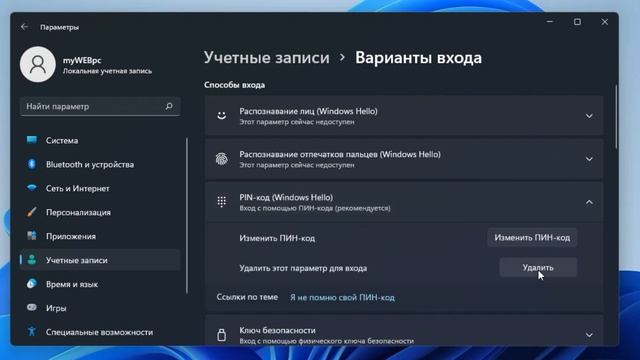Click the Система monitor icon
This screenshot has width=640, height=360.
pyautogui.click(x=32, y=140)
